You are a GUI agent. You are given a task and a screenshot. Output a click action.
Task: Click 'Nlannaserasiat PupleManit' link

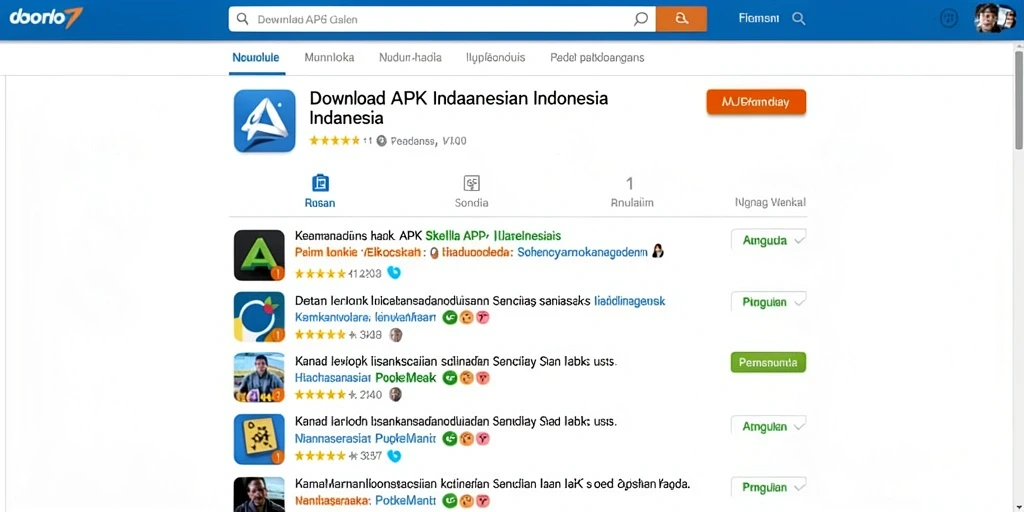click(x=366, y=439)
